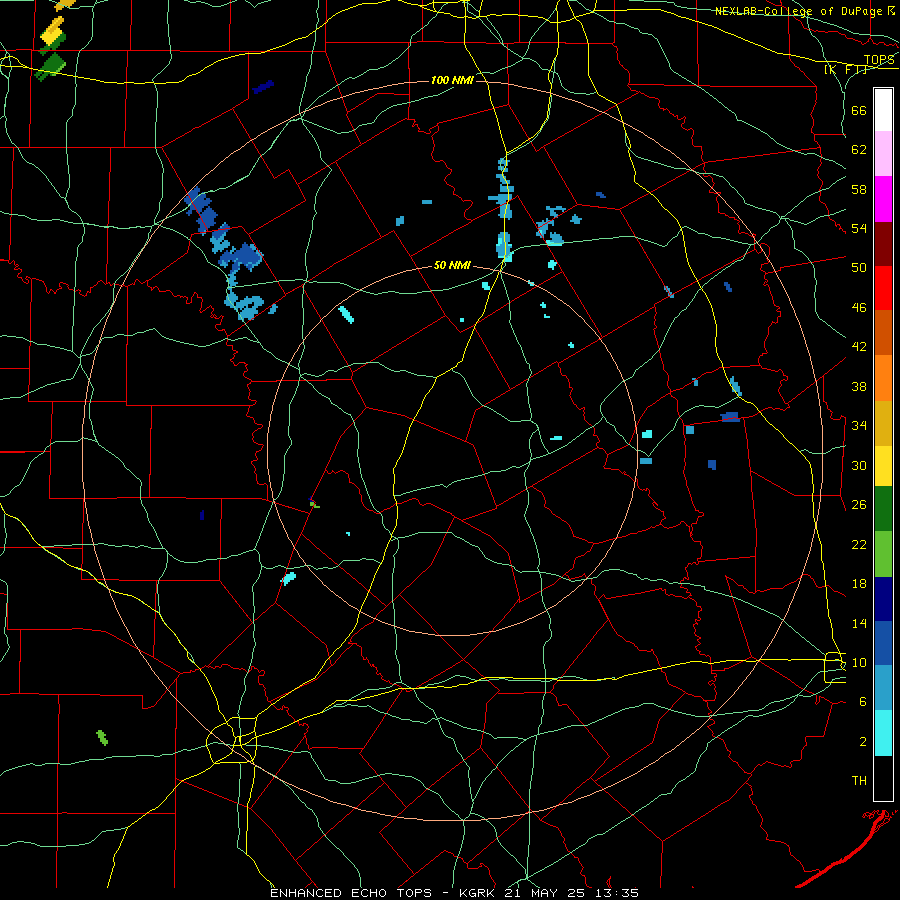Click the lone light green echo cell at lower left
Image resolution: width=900 pixels, height=900 pixels.
(102, 737)
